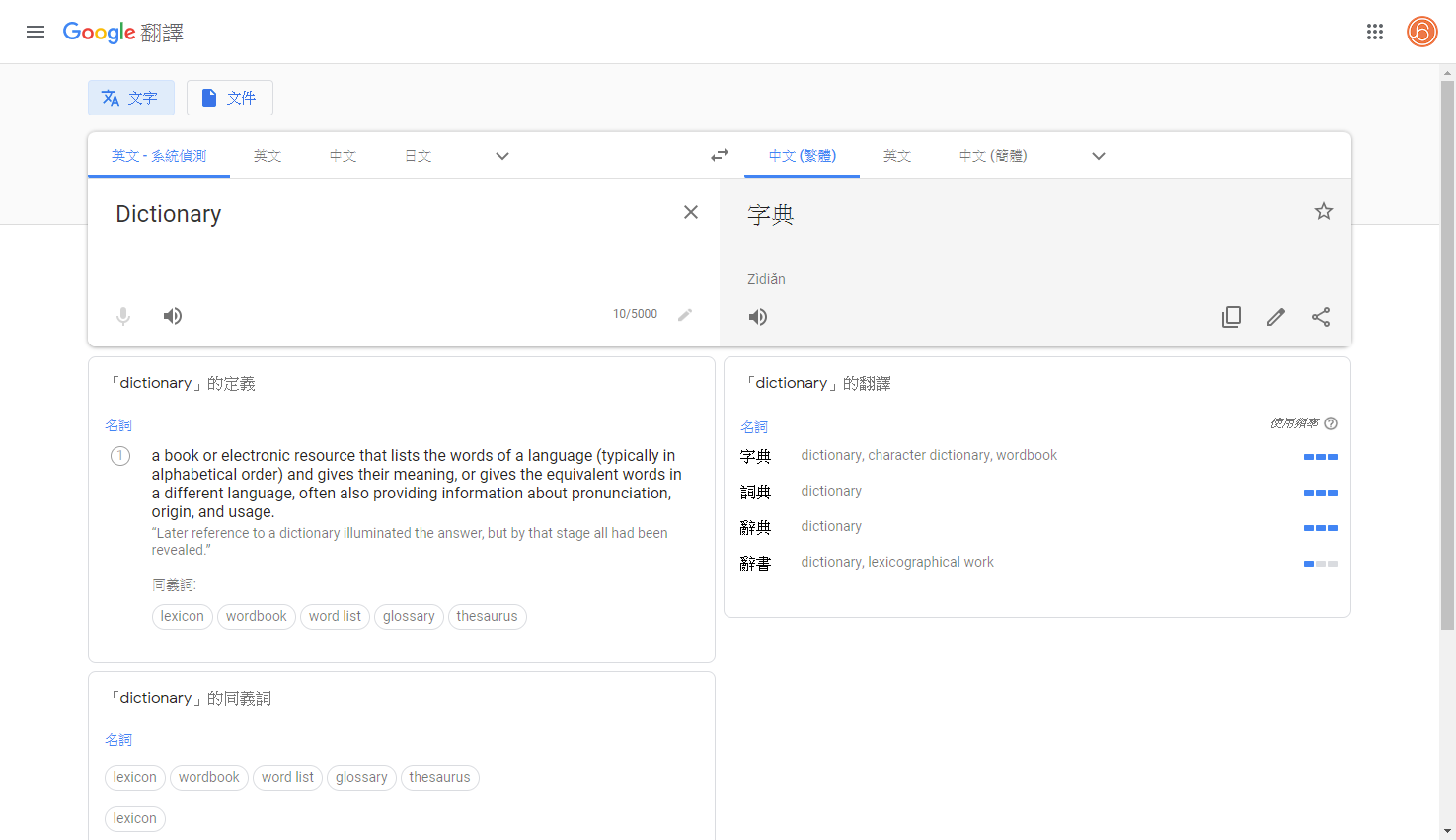Swap source and target languages

pos(720,155)
